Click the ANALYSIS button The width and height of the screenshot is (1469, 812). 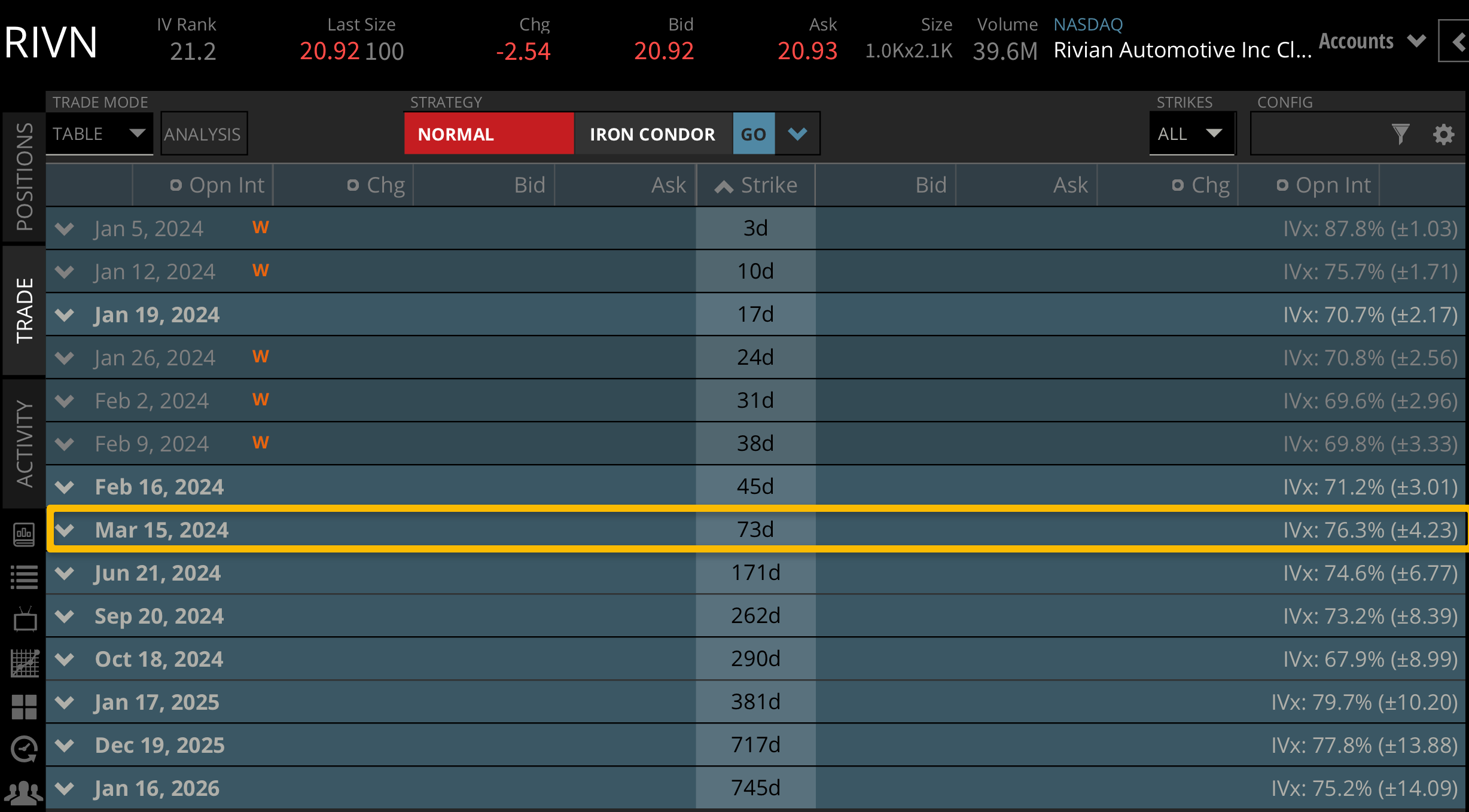(203, 134)
